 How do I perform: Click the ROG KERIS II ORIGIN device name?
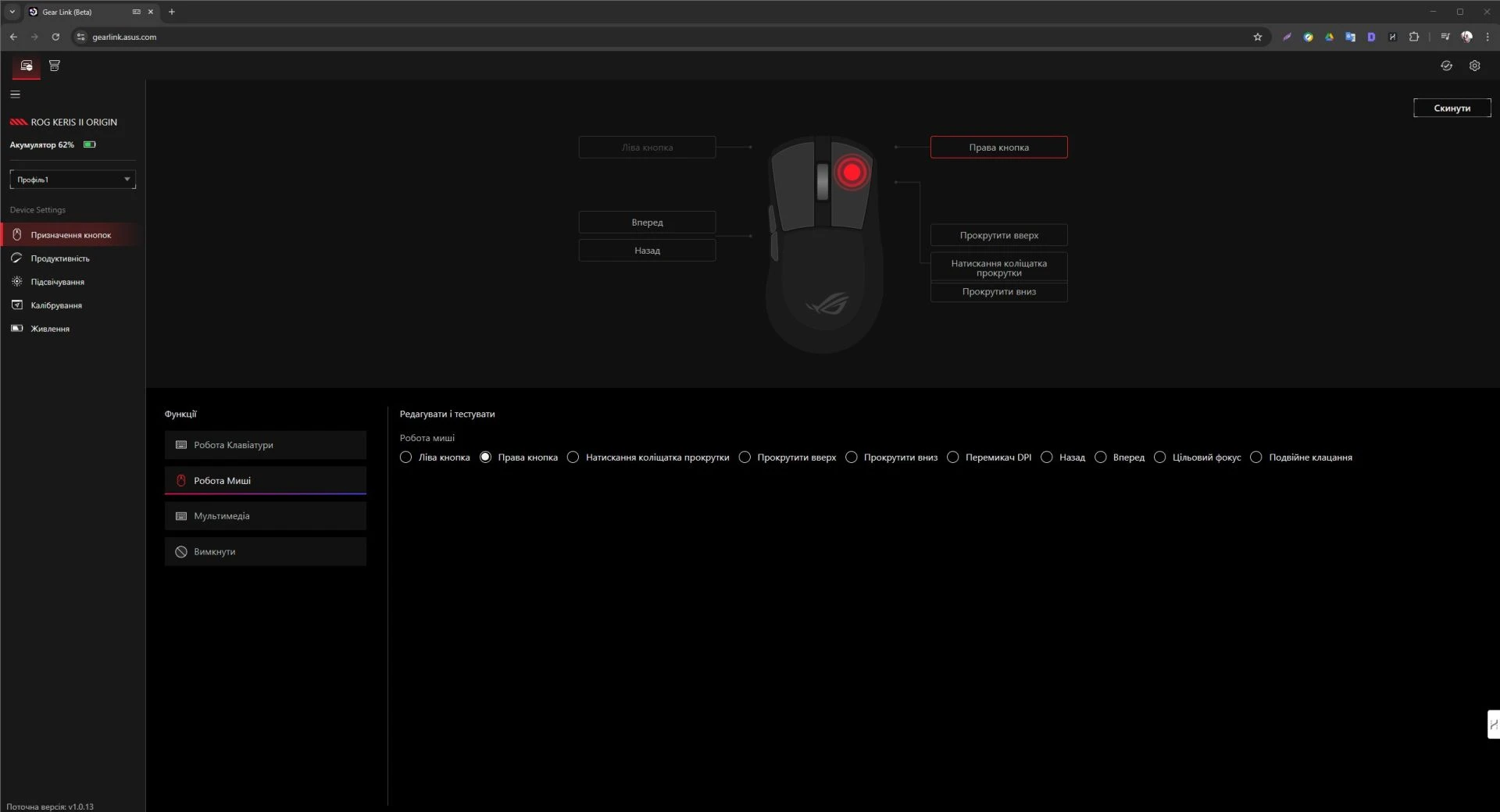click(x=73, y=122)
